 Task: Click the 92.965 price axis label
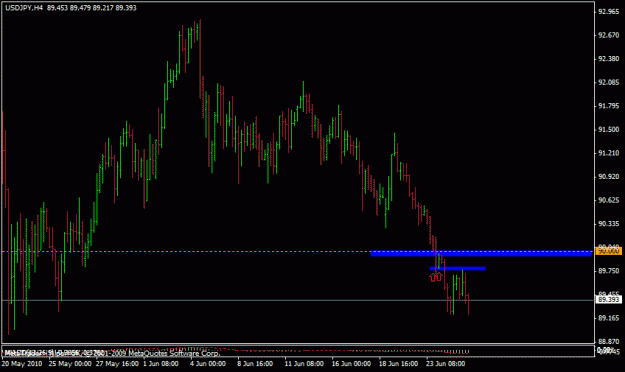[x=609, y=12]
